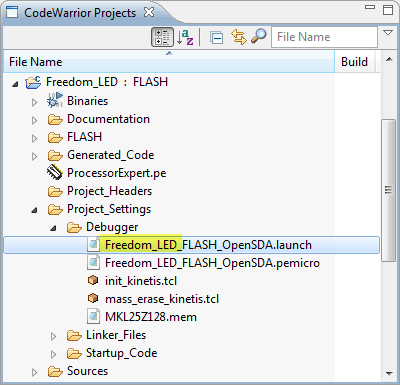Collapse the Debugger folder
Screen dimensions: 400x385
(53, 228)
